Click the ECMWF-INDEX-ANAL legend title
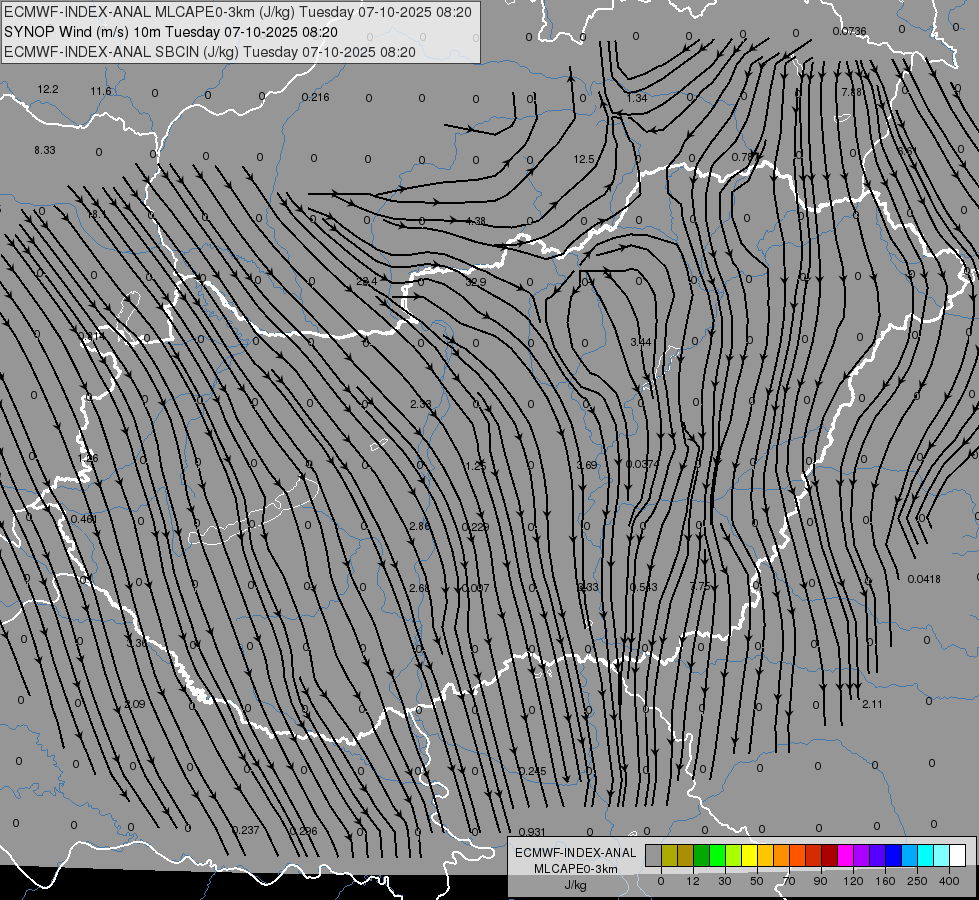 tap(575, 853)
